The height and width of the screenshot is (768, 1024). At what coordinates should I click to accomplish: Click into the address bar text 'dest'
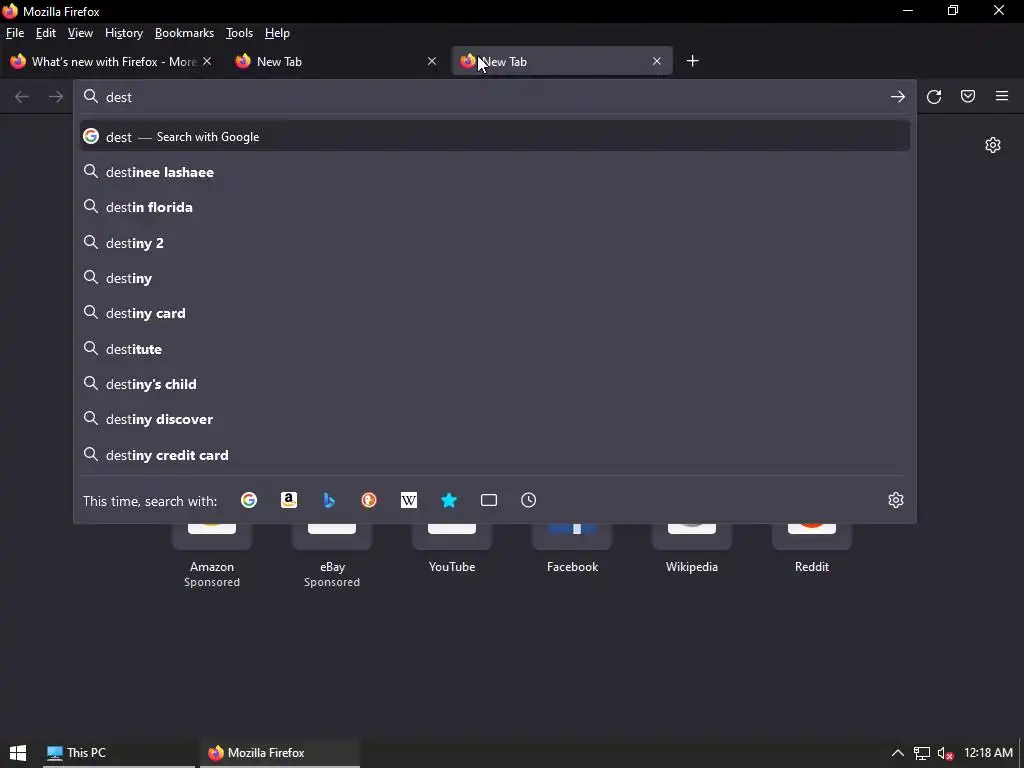coord(119,97)
